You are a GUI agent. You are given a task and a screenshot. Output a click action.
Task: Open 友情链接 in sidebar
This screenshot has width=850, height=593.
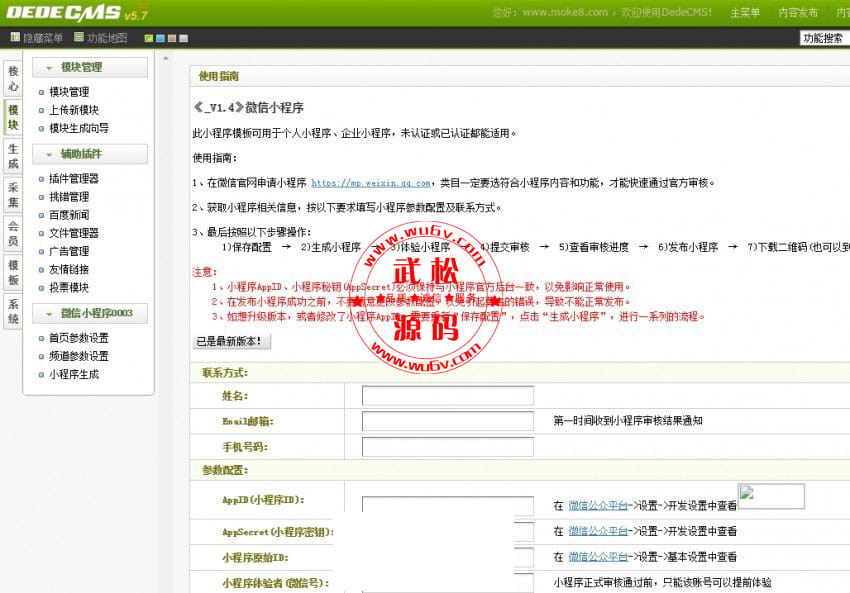[x=69, y=269]
